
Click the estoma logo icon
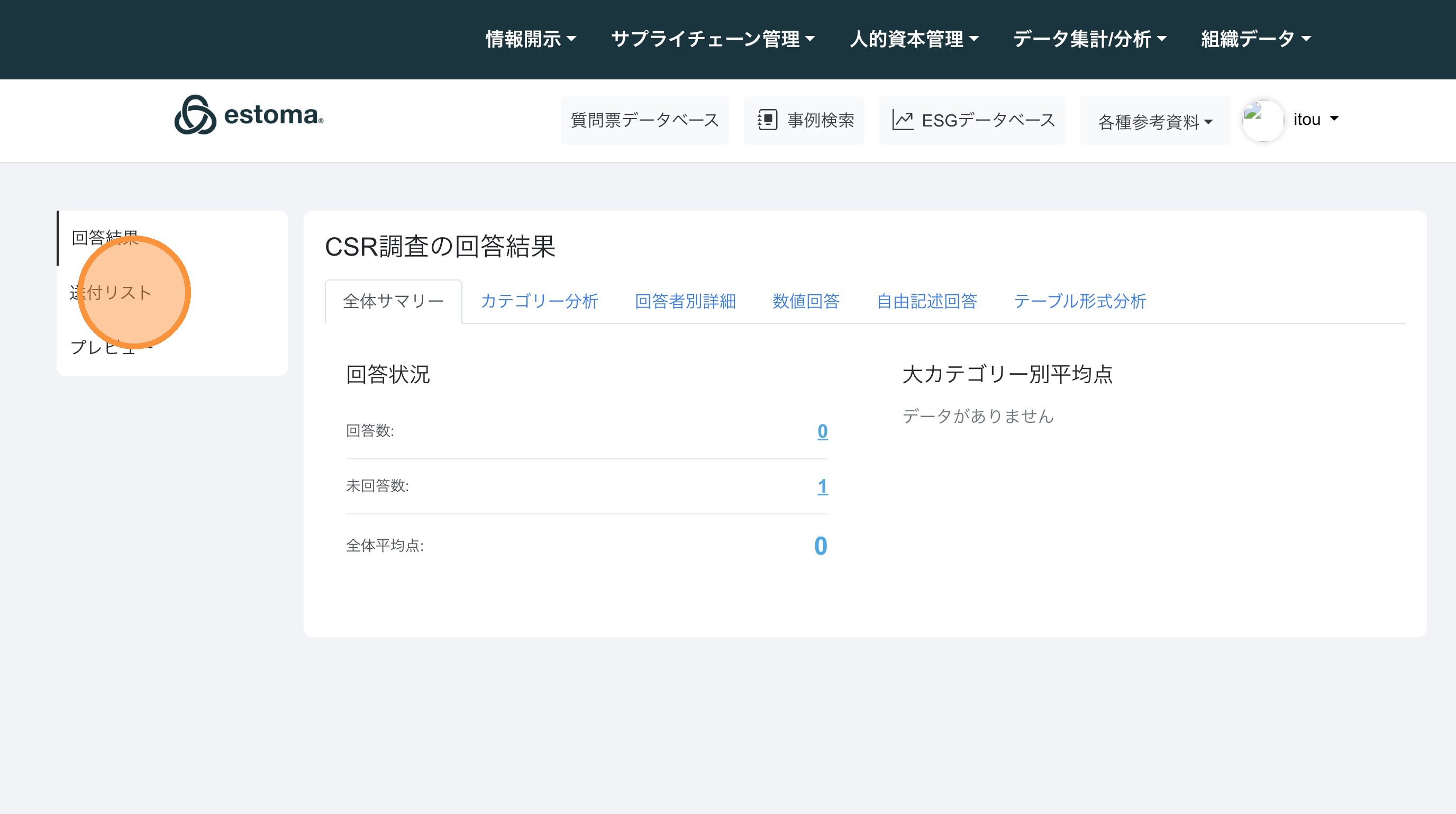pyautogui.click(x=195, y=115)
